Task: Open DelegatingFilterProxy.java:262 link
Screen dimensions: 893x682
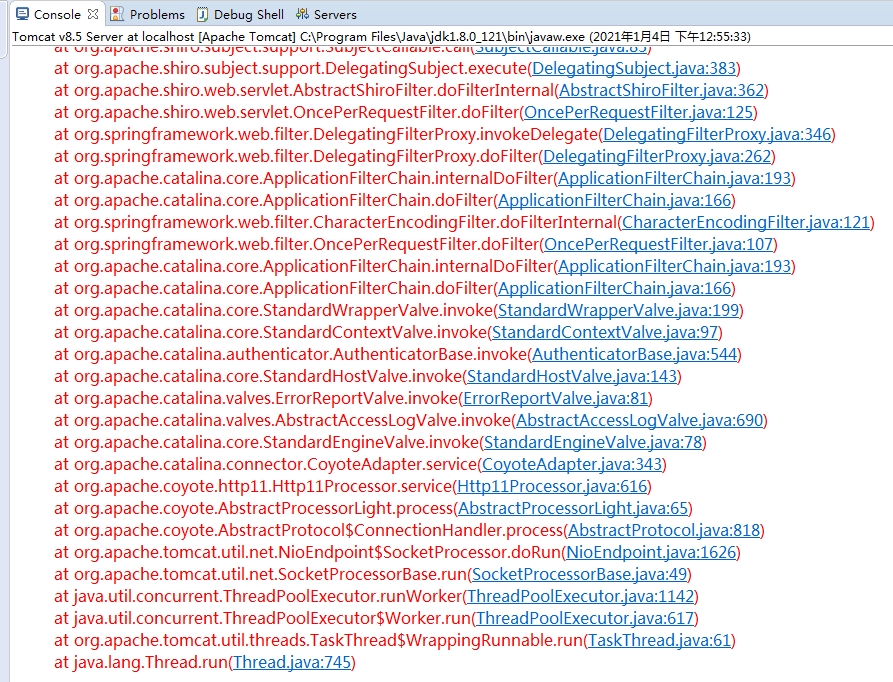Action: pos(657,157)
